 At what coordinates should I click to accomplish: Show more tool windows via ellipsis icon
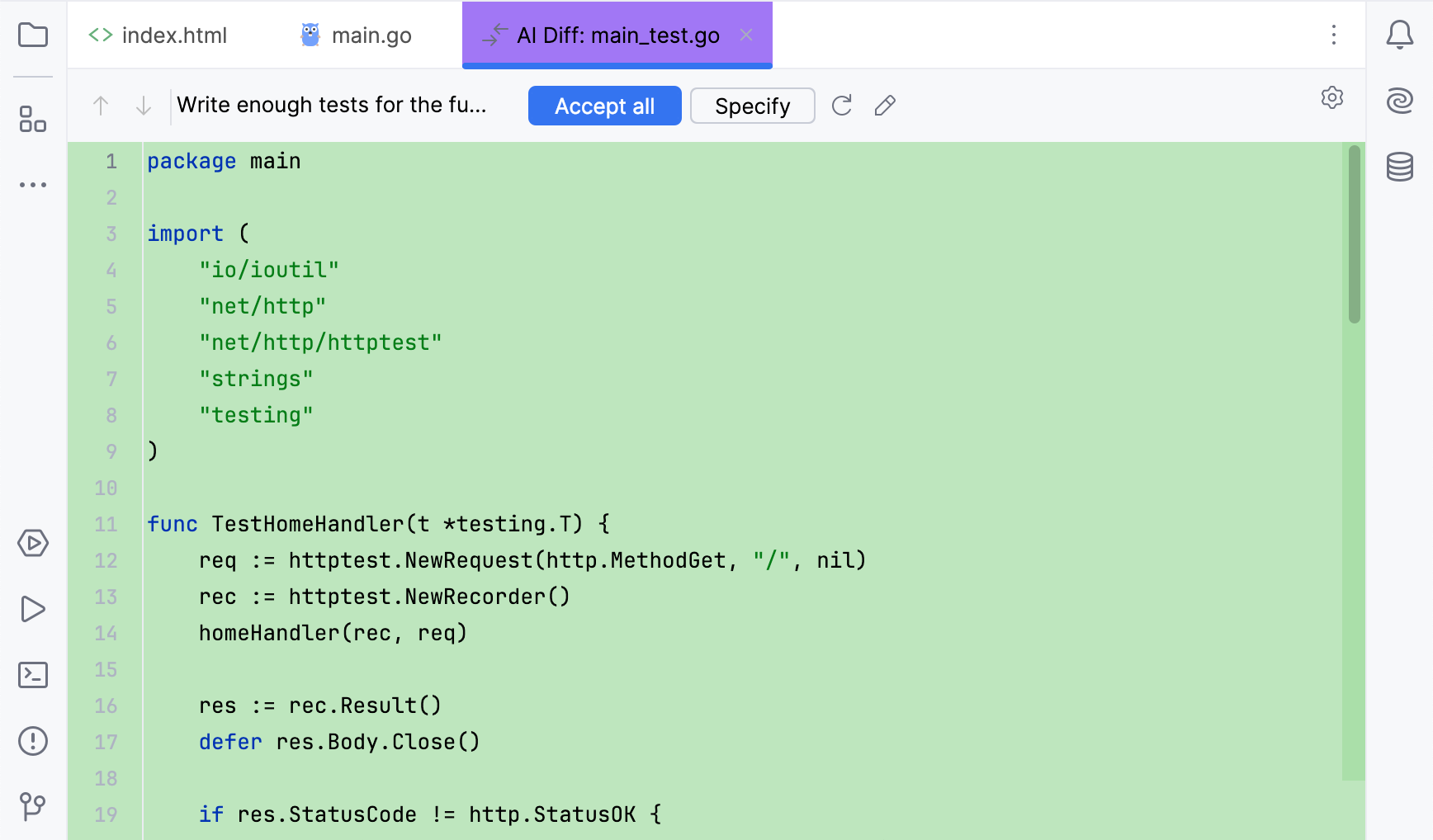click(32, 184)
